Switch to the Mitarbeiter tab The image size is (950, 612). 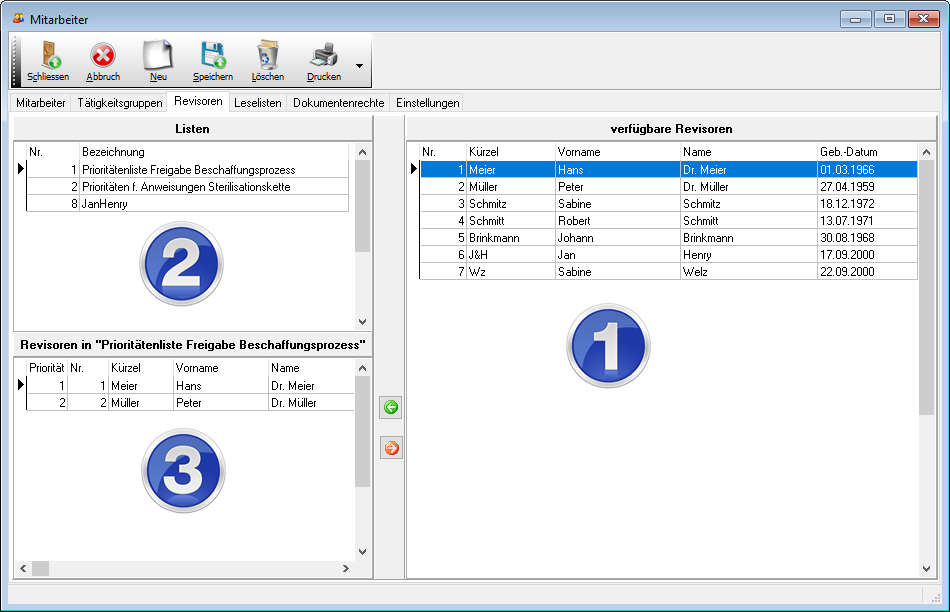tap(41, 103)
